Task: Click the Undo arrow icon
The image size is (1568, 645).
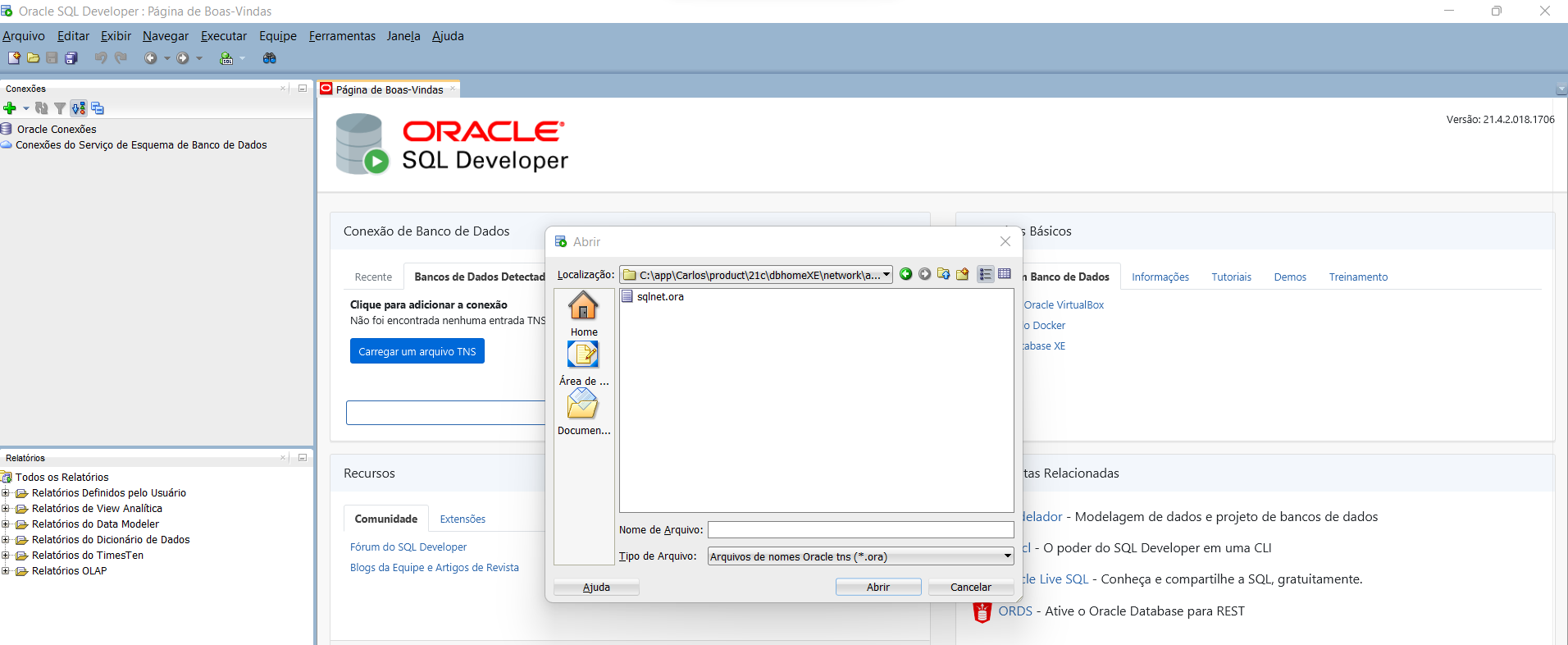Action: [101, 58]
